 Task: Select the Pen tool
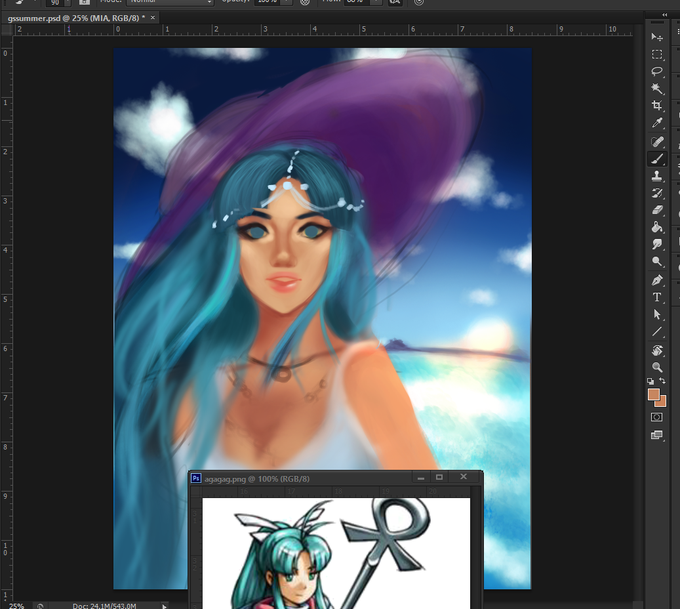657,280
